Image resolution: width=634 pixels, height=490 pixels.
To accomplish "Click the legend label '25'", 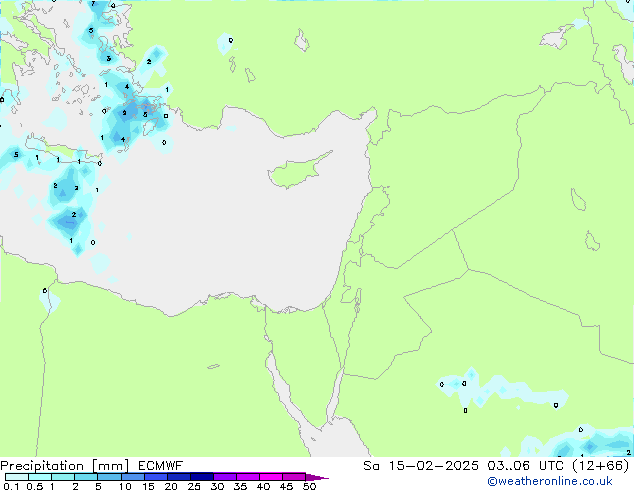I will coord(194,486).
